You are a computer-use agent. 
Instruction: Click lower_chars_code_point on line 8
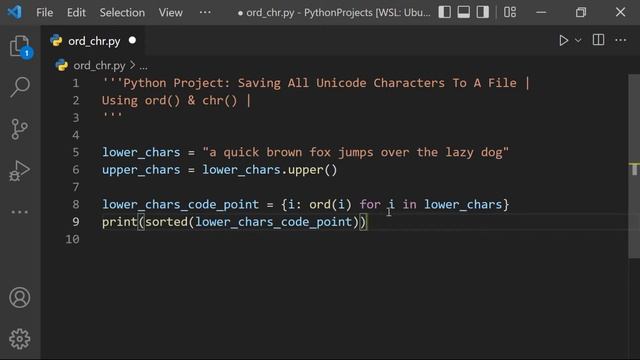[x=180, y=204]
